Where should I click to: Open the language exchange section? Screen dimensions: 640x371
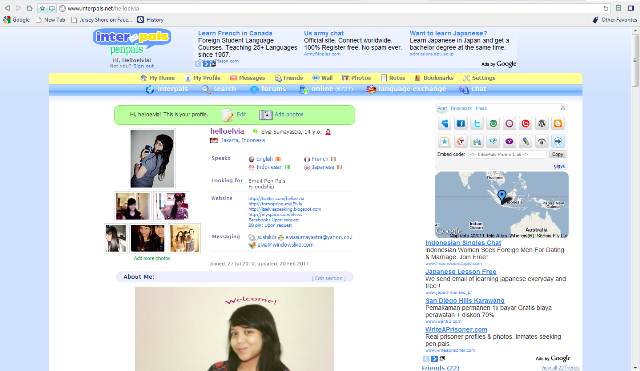click(x=406, y=89)
